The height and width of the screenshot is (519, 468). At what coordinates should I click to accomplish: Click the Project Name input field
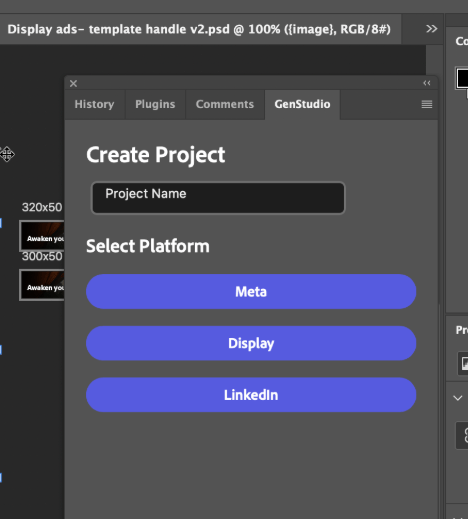click(x=218, y=198)
